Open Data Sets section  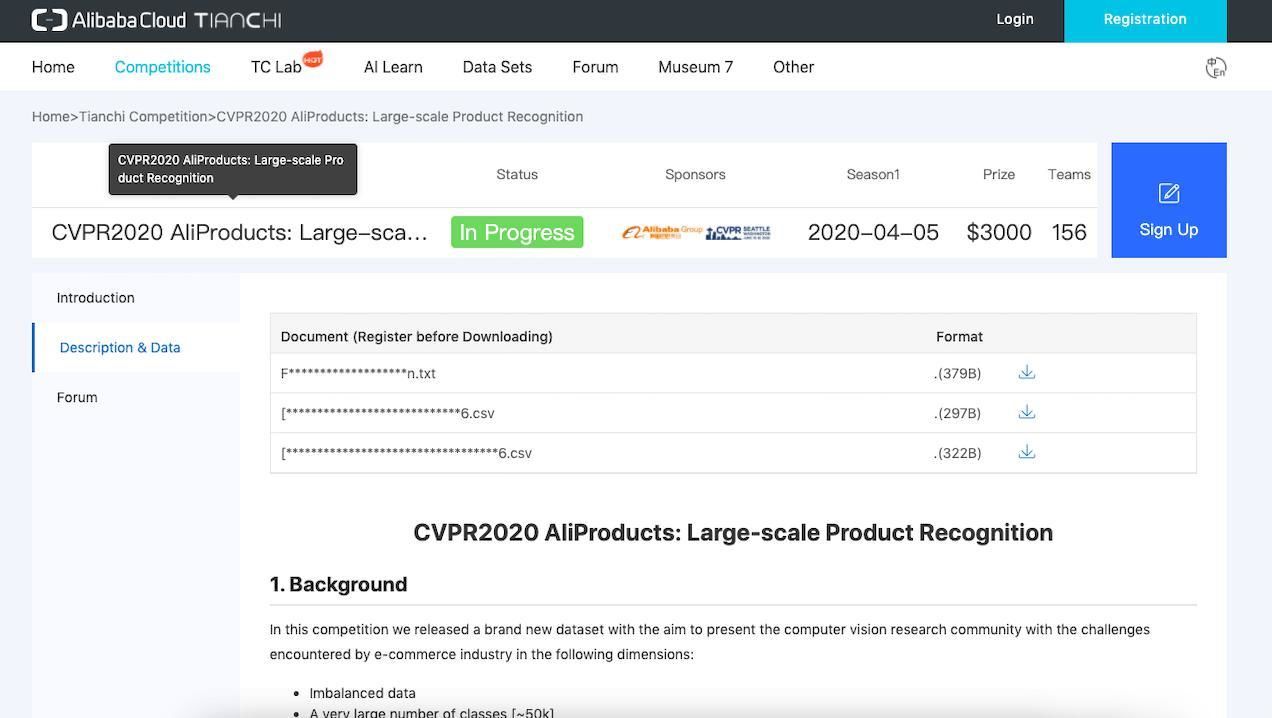click(497, 67)
